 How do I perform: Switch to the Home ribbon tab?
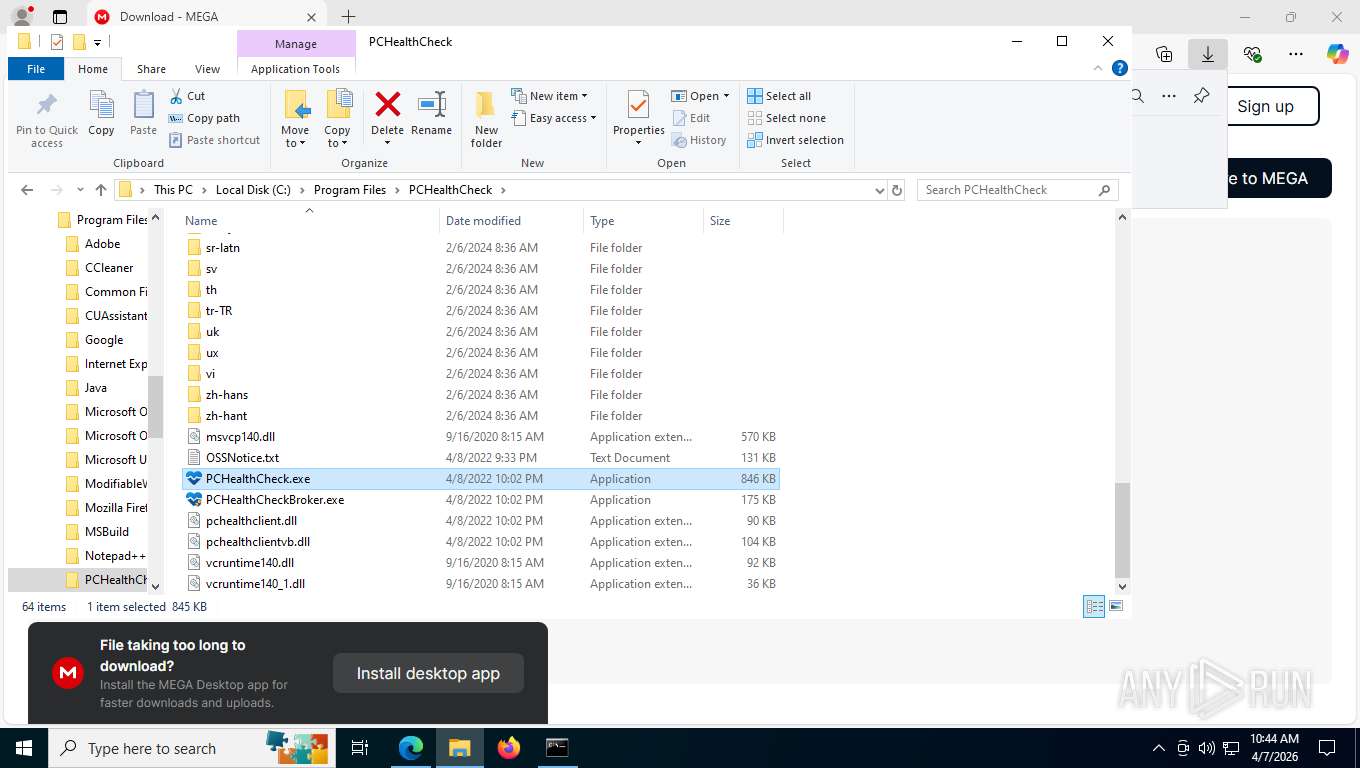[x=93, y=69]
